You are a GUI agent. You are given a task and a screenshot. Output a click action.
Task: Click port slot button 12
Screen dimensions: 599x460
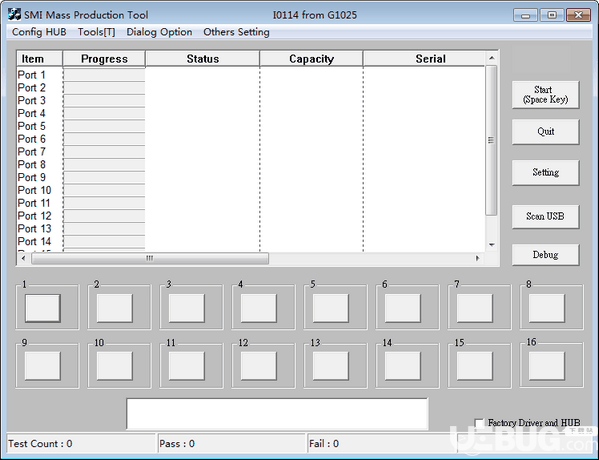(259, 366)
